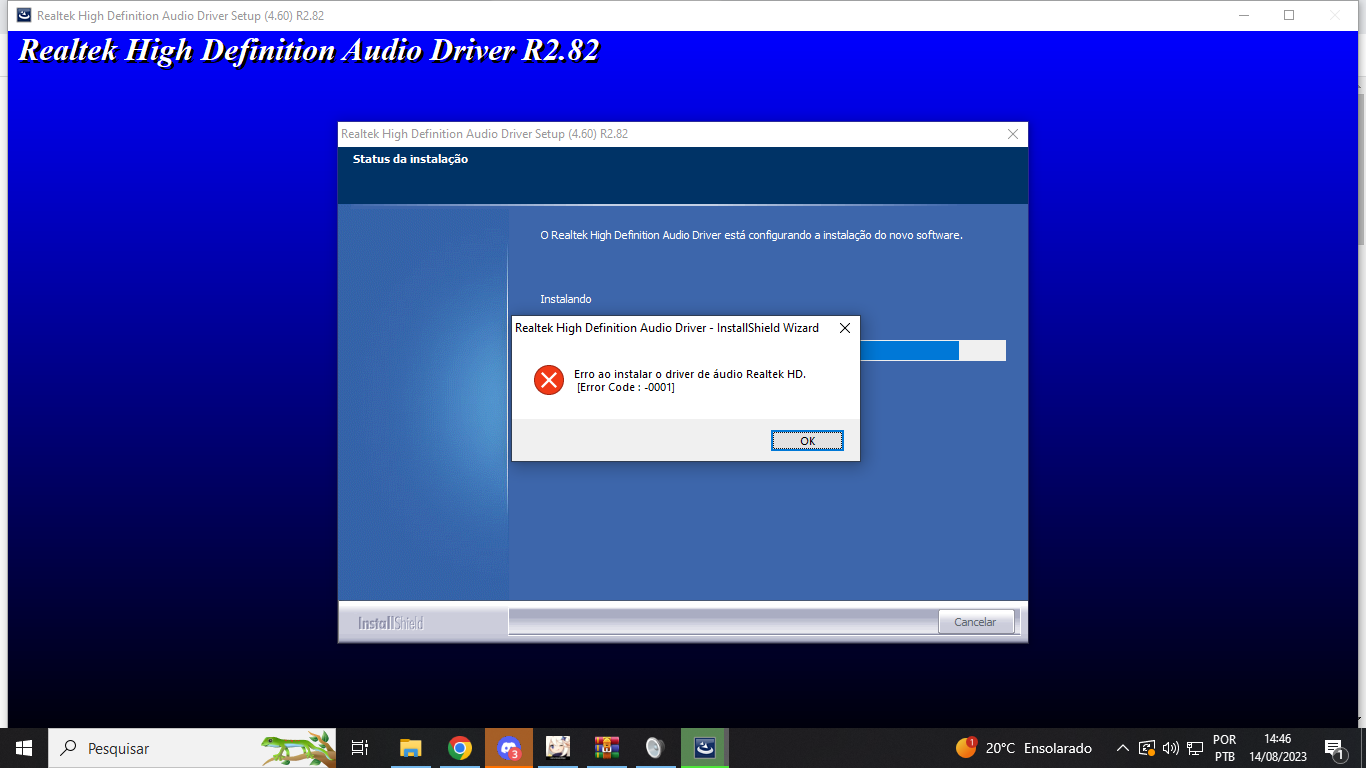Close the InstallShield Wizard error dialog

(x=844, y=328)
